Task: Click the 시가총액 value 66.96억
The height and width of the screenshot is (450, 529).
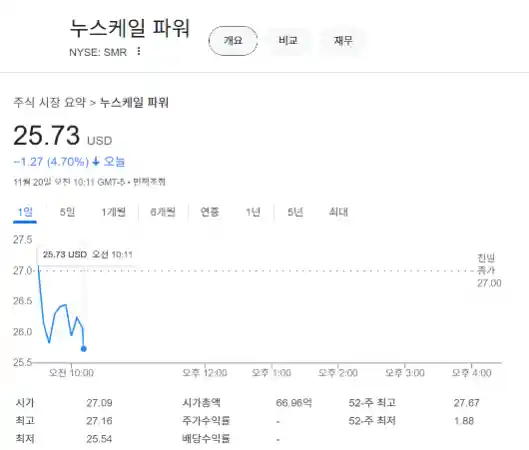Action: point(294,403)
